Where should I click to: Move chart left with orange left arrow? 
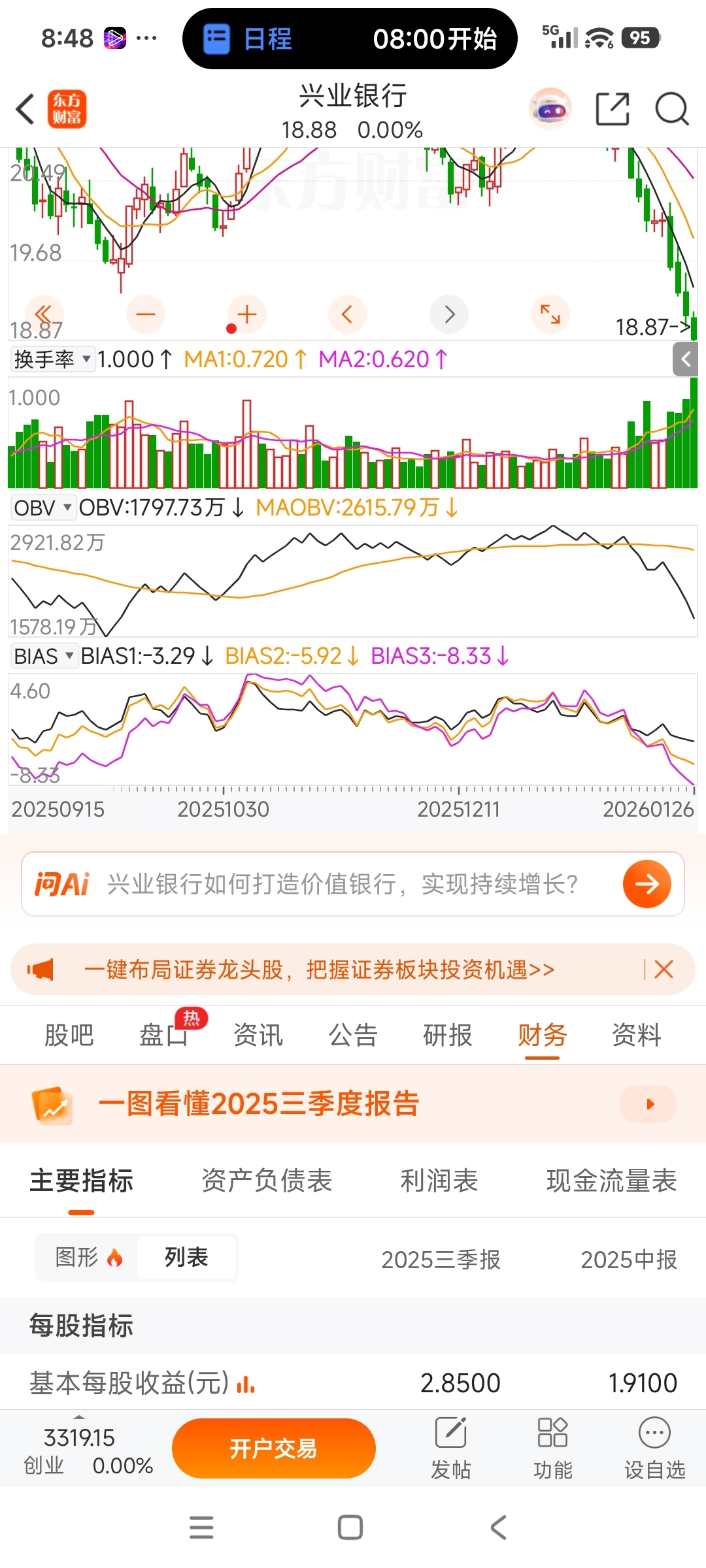click(x=347, y=315)
